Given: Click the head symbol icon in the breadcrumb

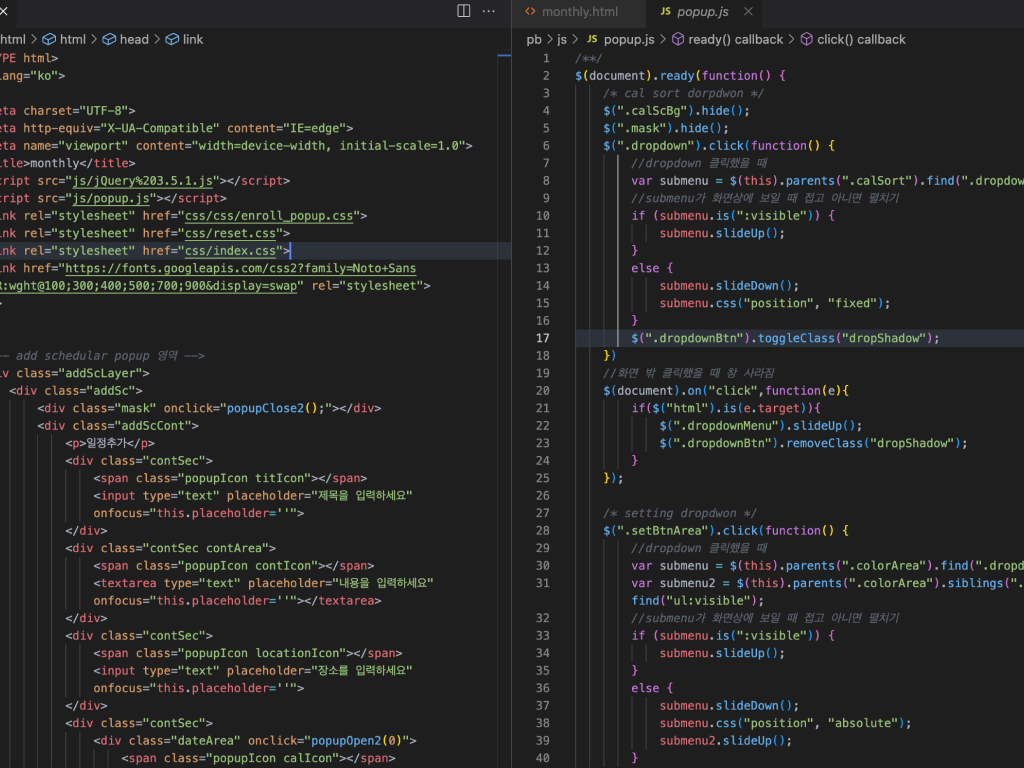Looking at the screenshot, I should 108,39.
